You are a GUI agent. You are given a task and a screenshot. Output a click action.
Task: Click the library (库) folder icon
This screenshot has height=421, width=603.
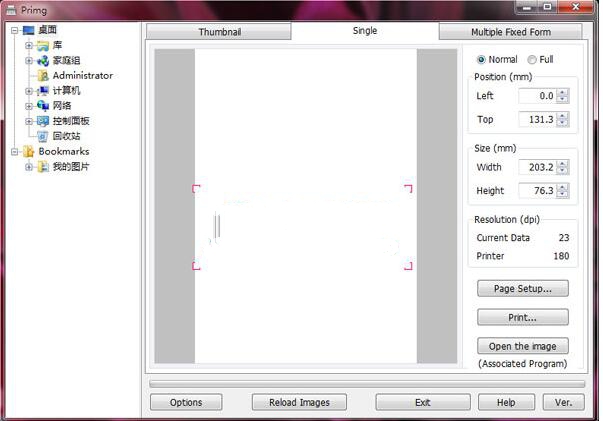pos(43,46)
